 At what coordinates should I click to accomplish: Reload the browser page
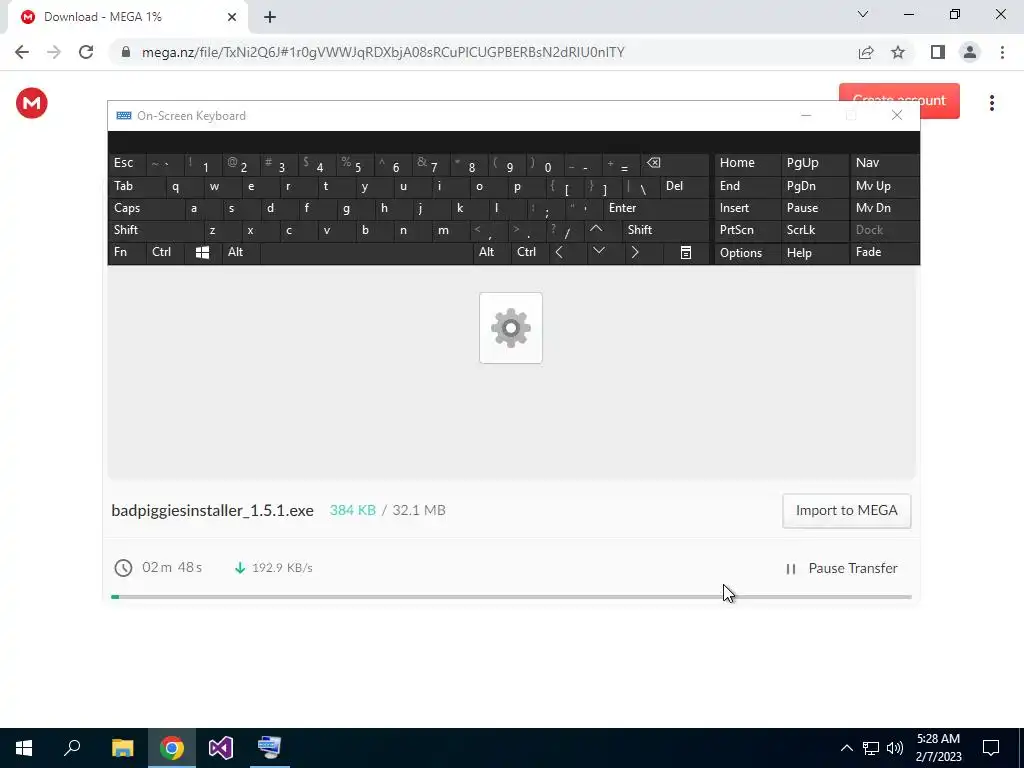click(86, 52)
